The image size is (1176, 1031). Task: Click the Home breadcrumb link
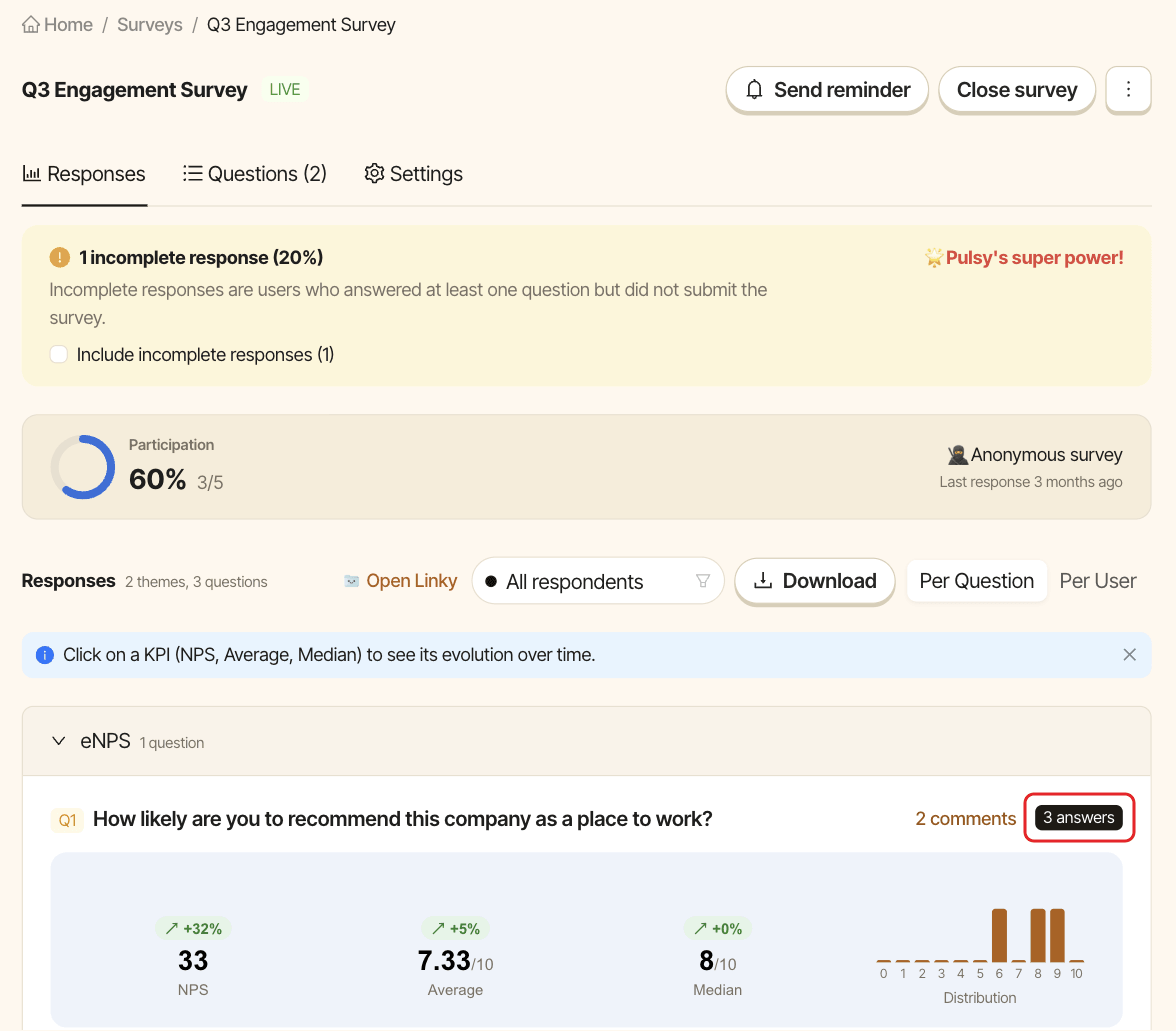coord(58,25)
